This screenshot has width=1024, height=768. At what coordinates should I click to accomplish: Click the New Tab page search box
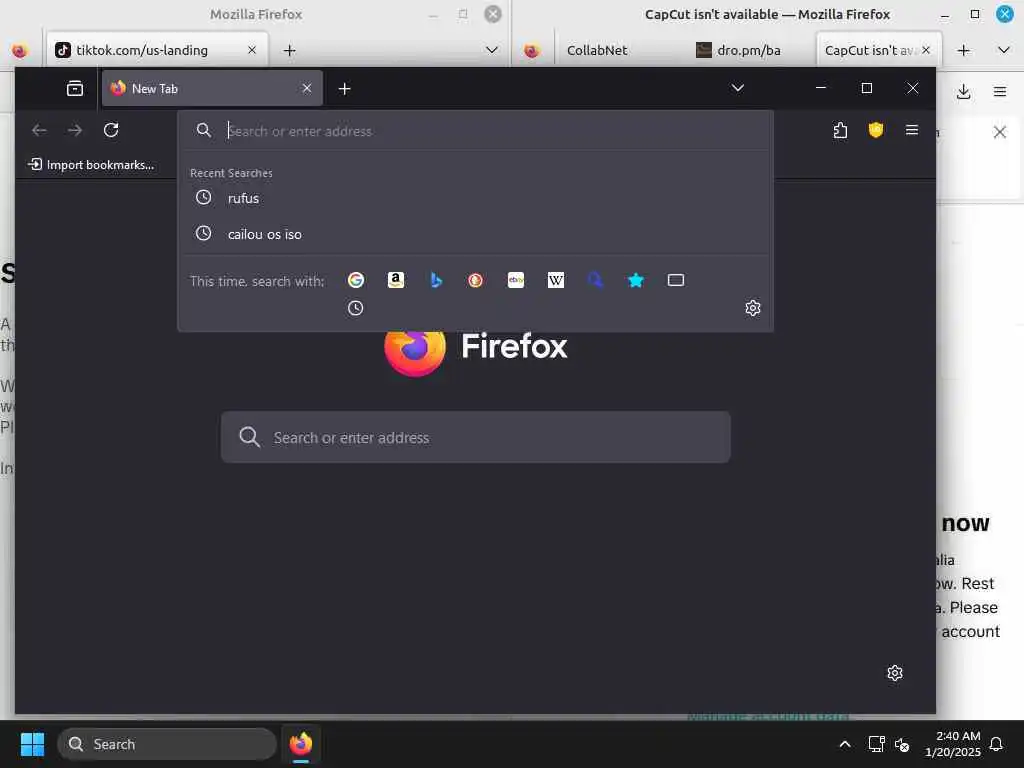point(475,437)
